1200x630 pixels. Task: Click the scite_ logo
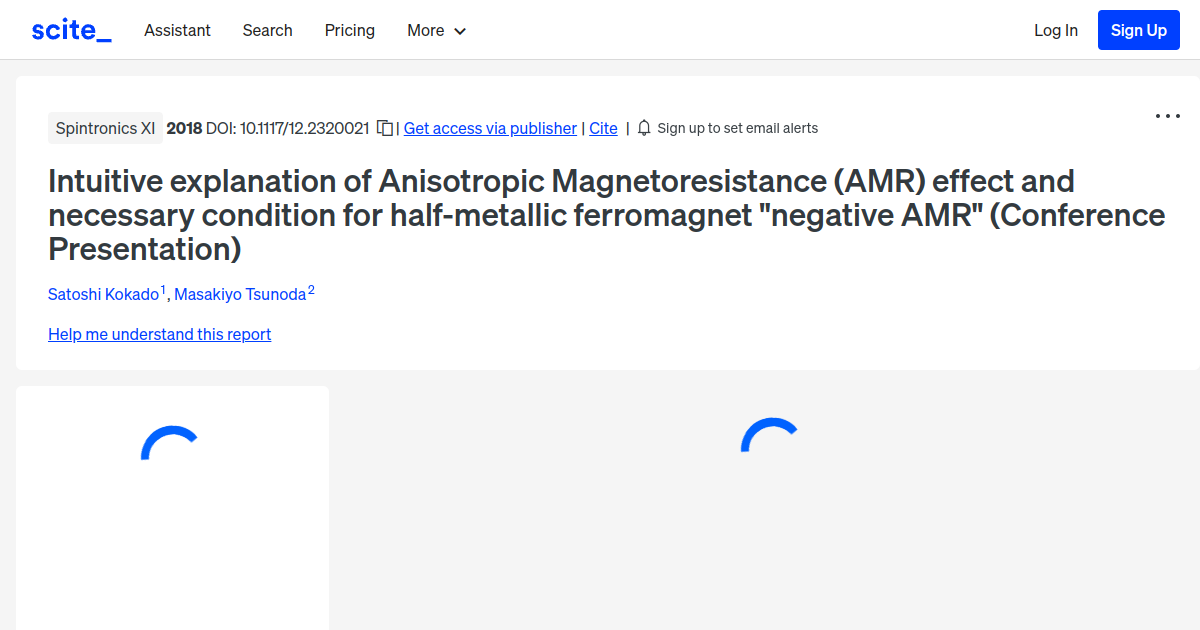click(x=70, y=29)
